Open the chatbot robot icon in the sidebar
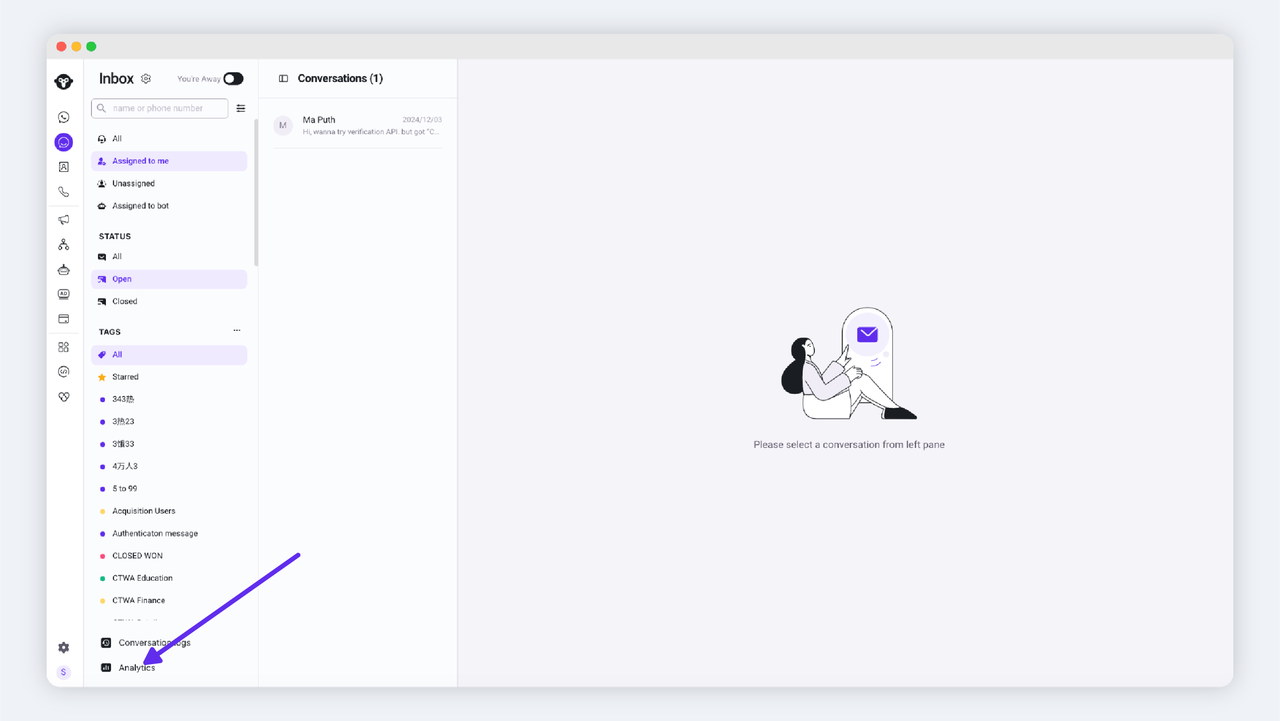Screen dimensions: 1280x721 click(64, 270)
